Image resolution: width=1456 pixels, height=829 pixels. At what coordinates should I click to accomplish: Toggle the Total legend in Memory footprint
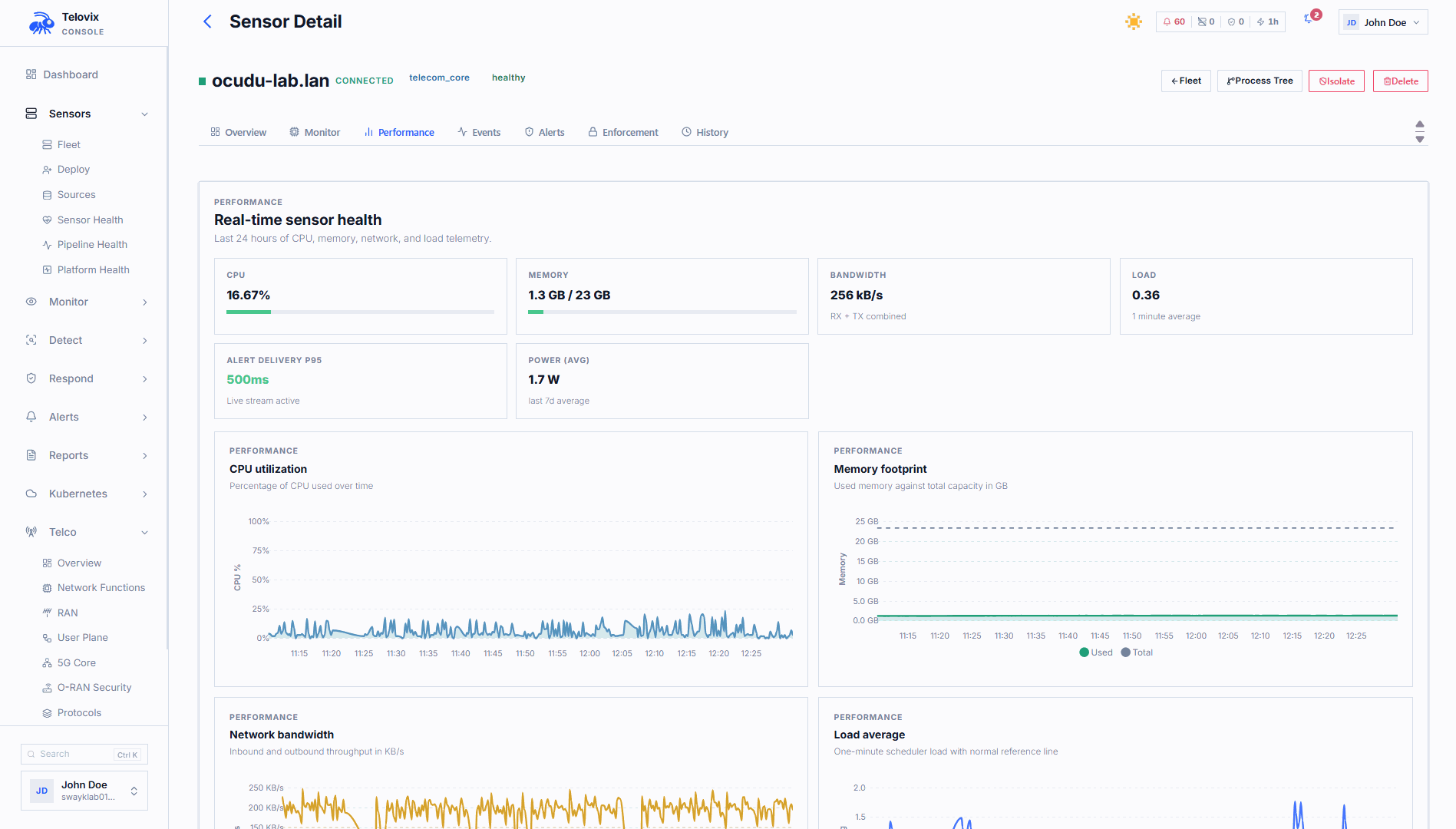[x=1137, y=652]
